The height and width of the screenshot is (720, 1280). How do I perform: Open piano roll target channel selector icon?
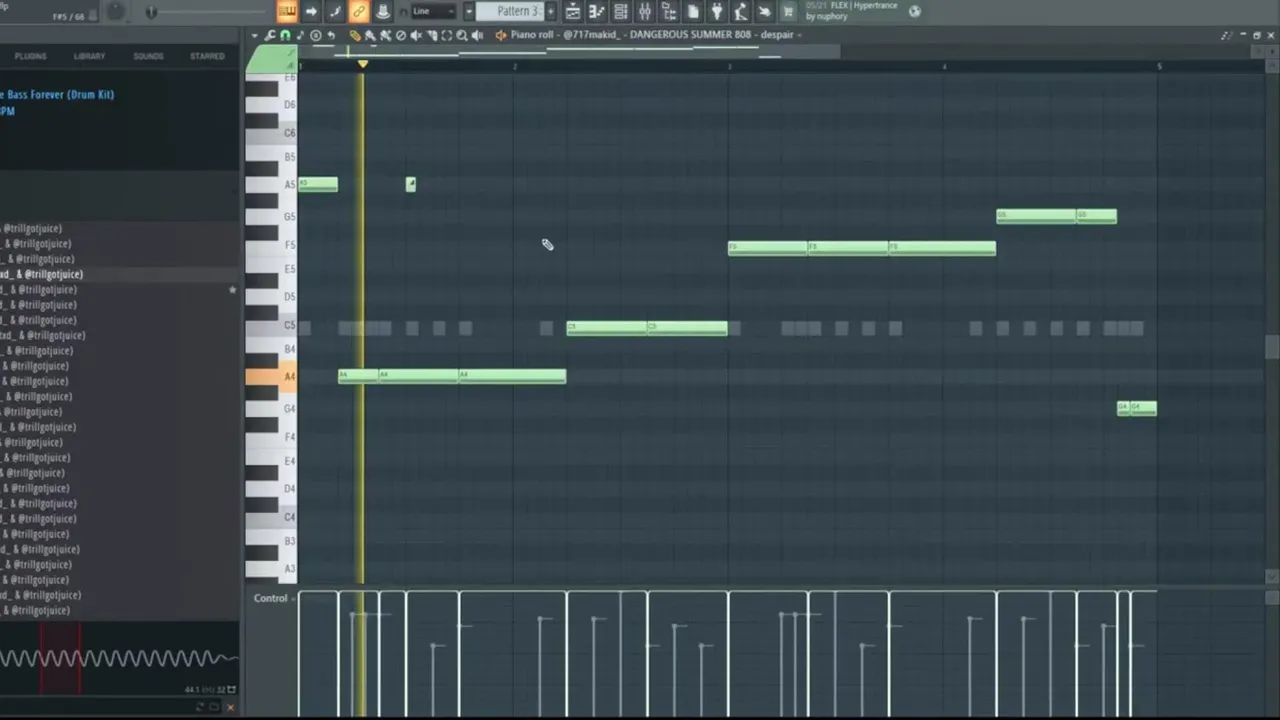501,35
